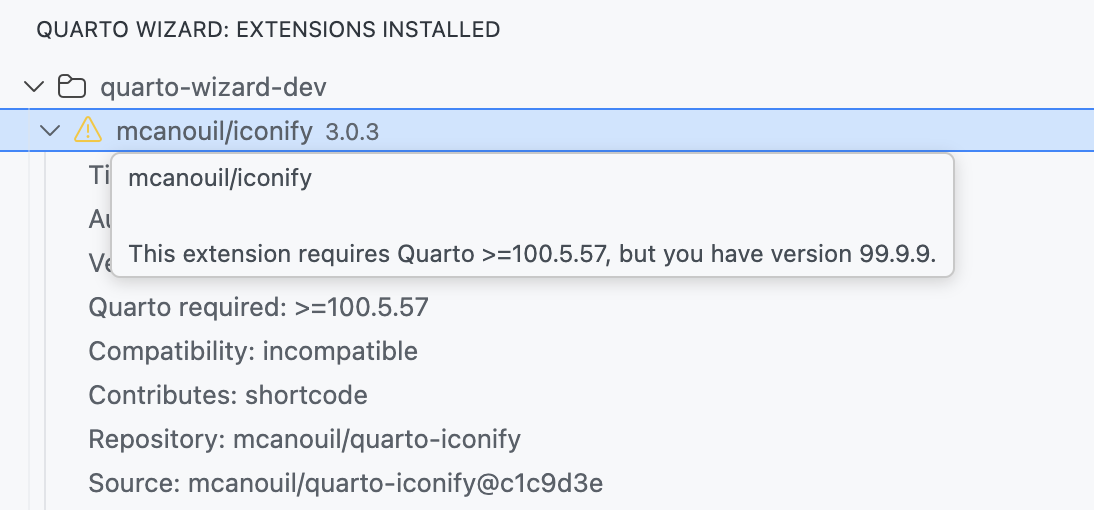Select the mcanouil/iconify extension name

(214, 130)
